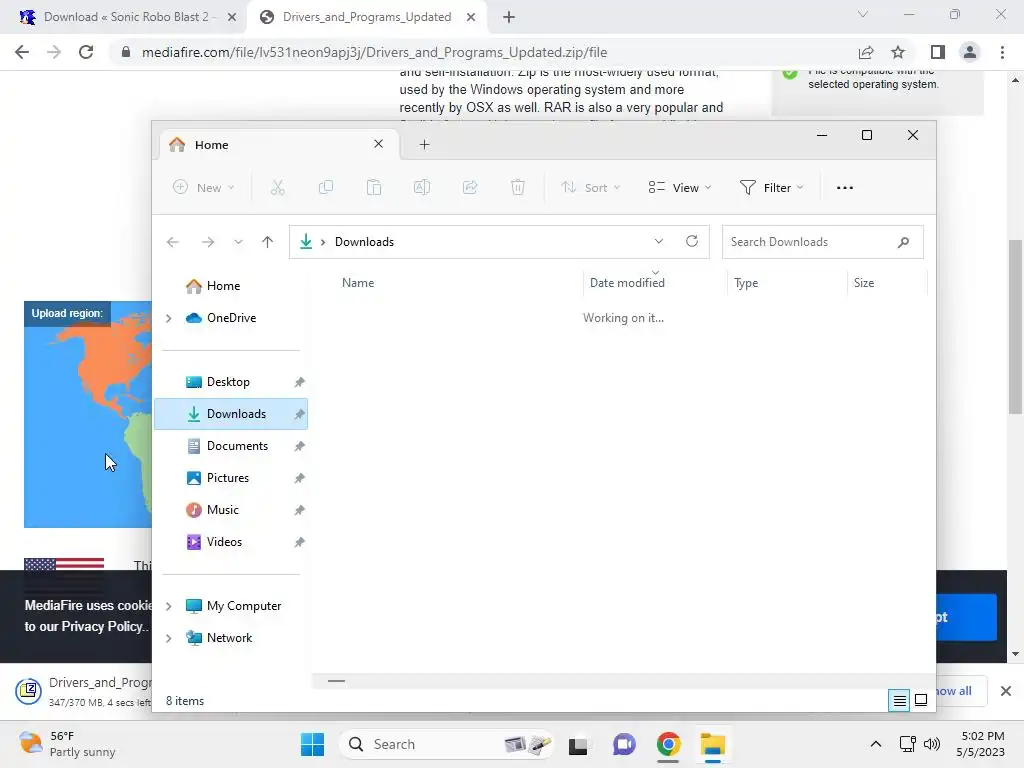Click the Search Downloads field
Viewport: 1024px width, 768px height.
coord(822,242)
